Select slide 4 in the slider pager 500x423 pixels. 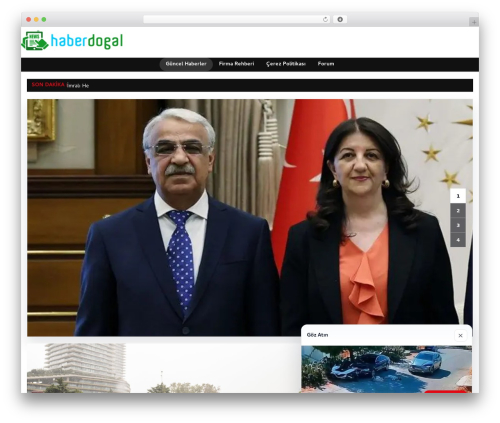458,240
